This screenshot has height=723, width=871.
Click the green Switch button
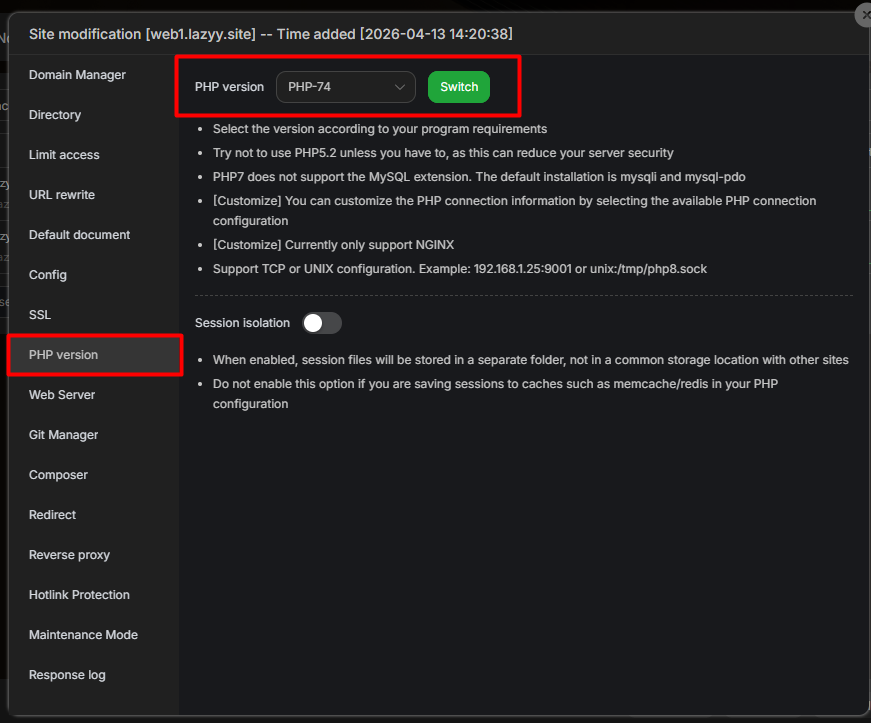click(x=459, y=87)
